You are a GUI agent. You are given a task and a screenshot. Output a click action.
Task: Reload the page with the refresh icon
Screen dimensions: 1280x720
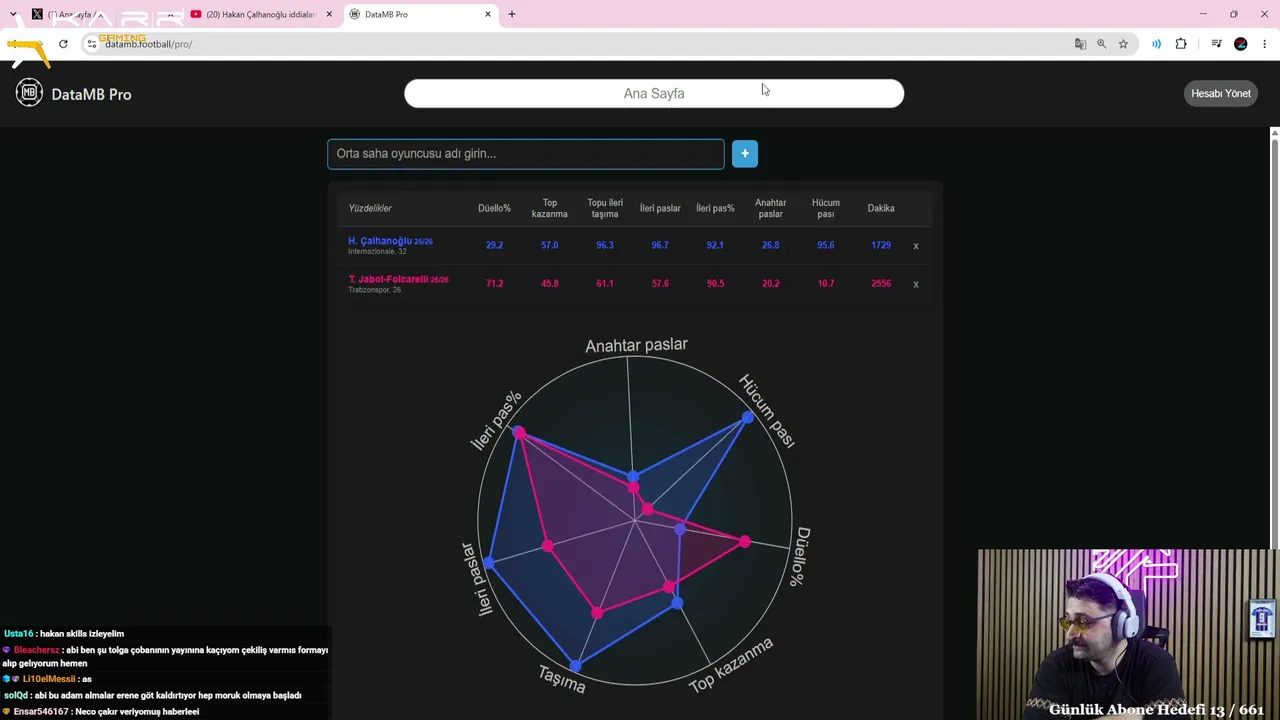pos(63,44)
